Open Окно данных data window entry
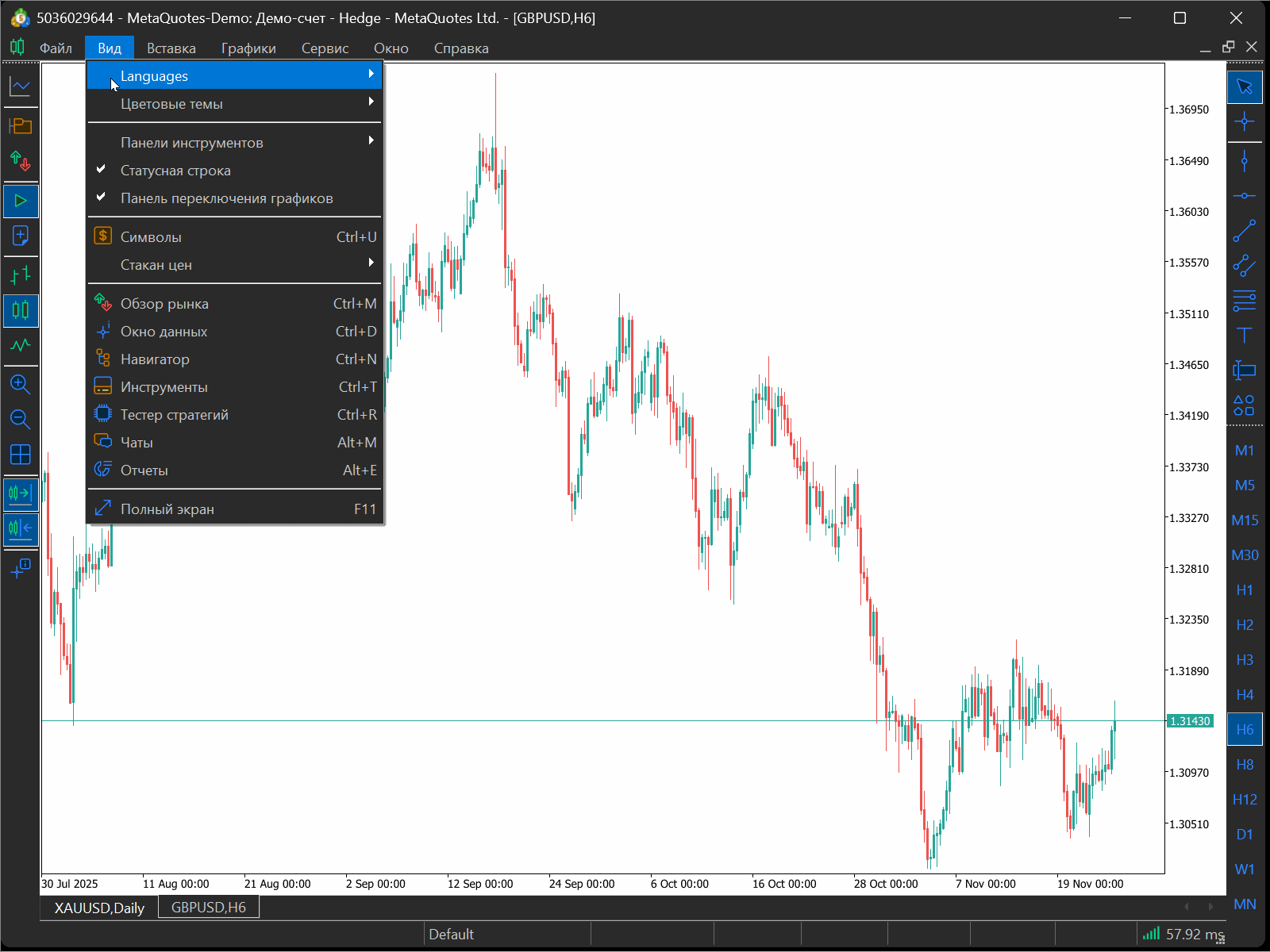 tap(235, 332)
